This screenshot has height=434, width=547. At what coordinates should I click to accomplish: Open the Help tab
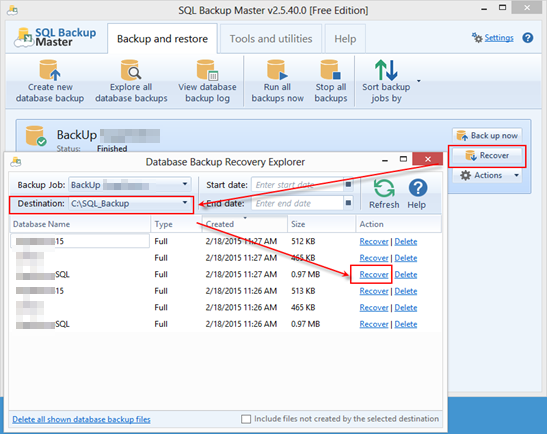(345, 39)
